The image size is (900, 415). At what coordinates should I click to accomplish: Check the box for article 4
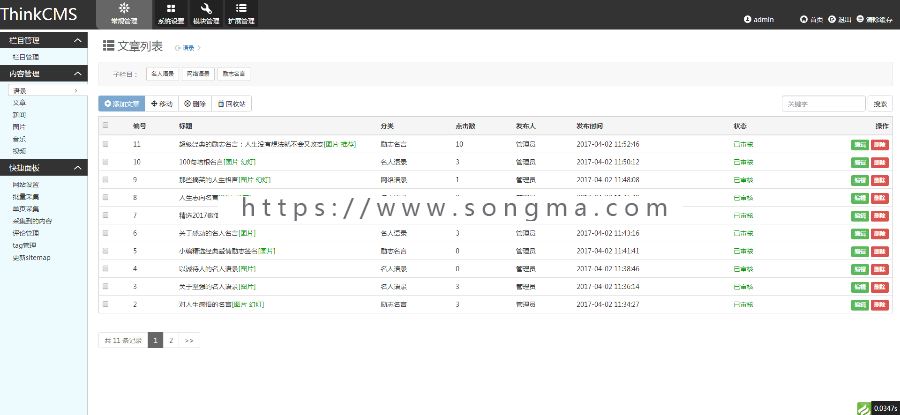pos(106,269)
